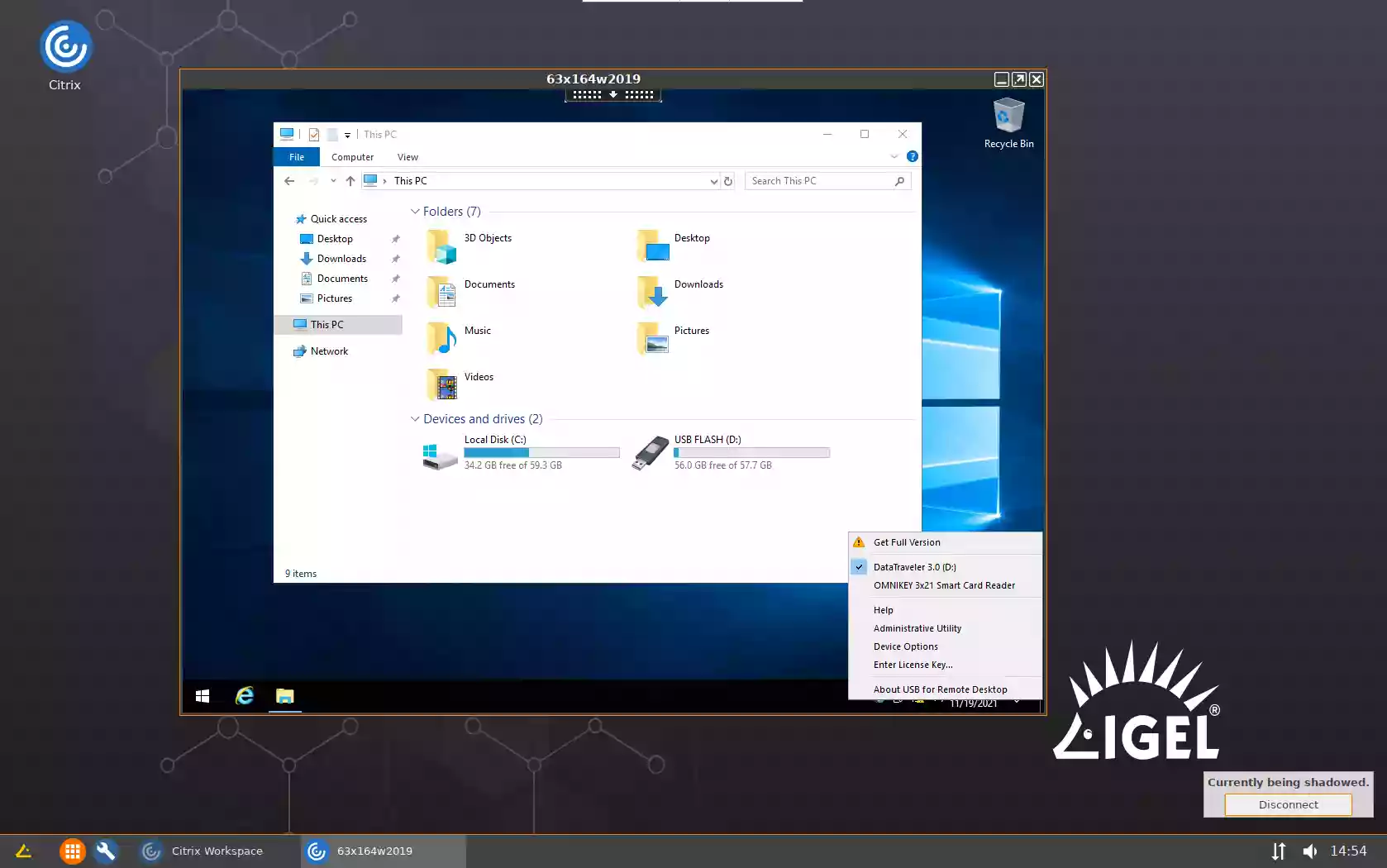This screenshot has width=1387, height=868.
Task: Open the volume speaker tray icon
Action: point(1310,851)
